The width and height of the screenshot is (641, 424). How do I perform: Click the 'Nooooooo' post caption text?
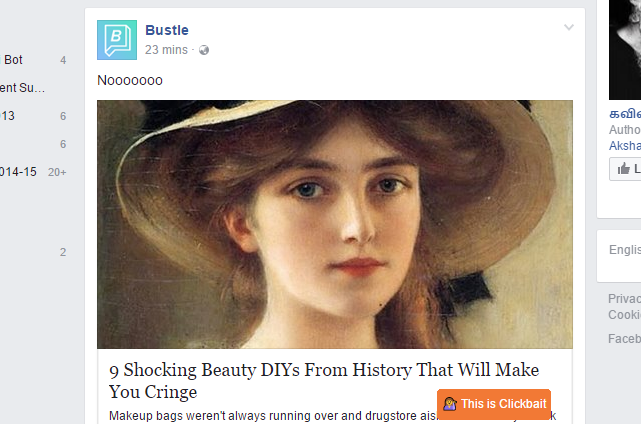(130, 80)
